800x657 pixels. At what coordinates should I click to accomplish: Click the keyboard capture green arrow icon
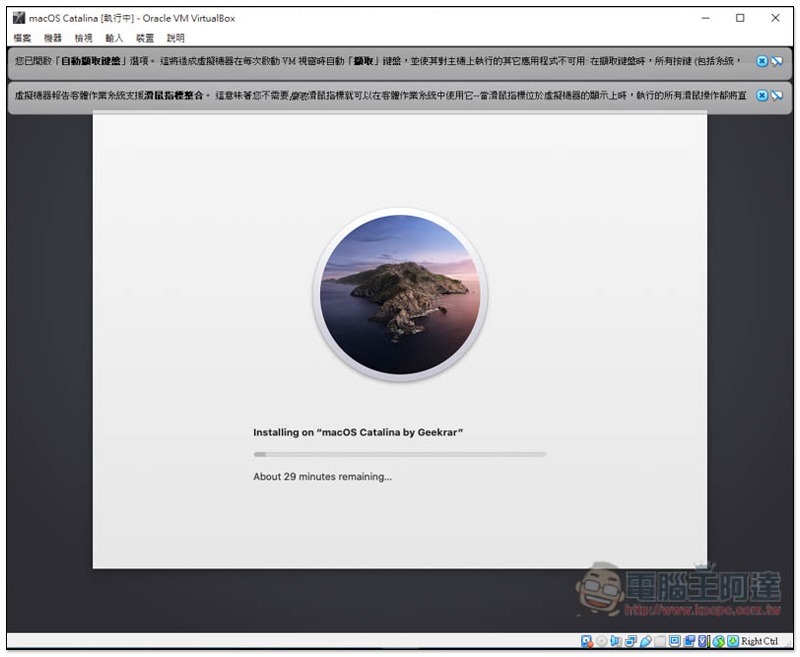(733, 641)
